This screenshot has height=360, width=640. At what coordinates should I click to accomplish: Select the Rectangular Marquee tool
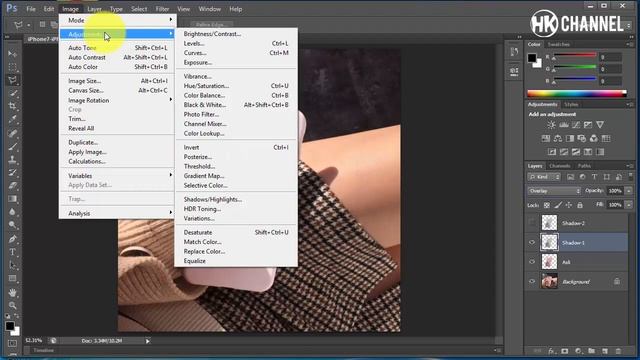click(x=13, y=67)
